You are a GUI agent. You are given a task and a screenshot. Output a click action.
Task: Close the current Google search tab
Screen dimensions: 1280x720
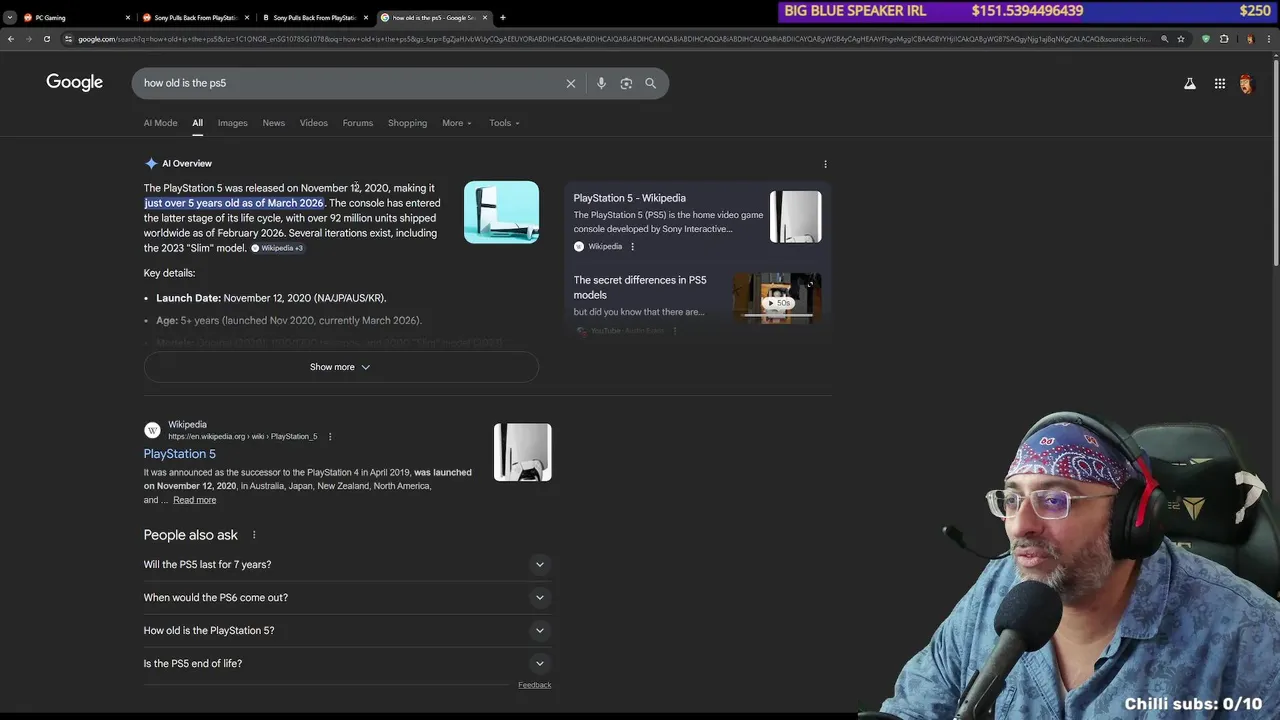(x=486, y=17)
